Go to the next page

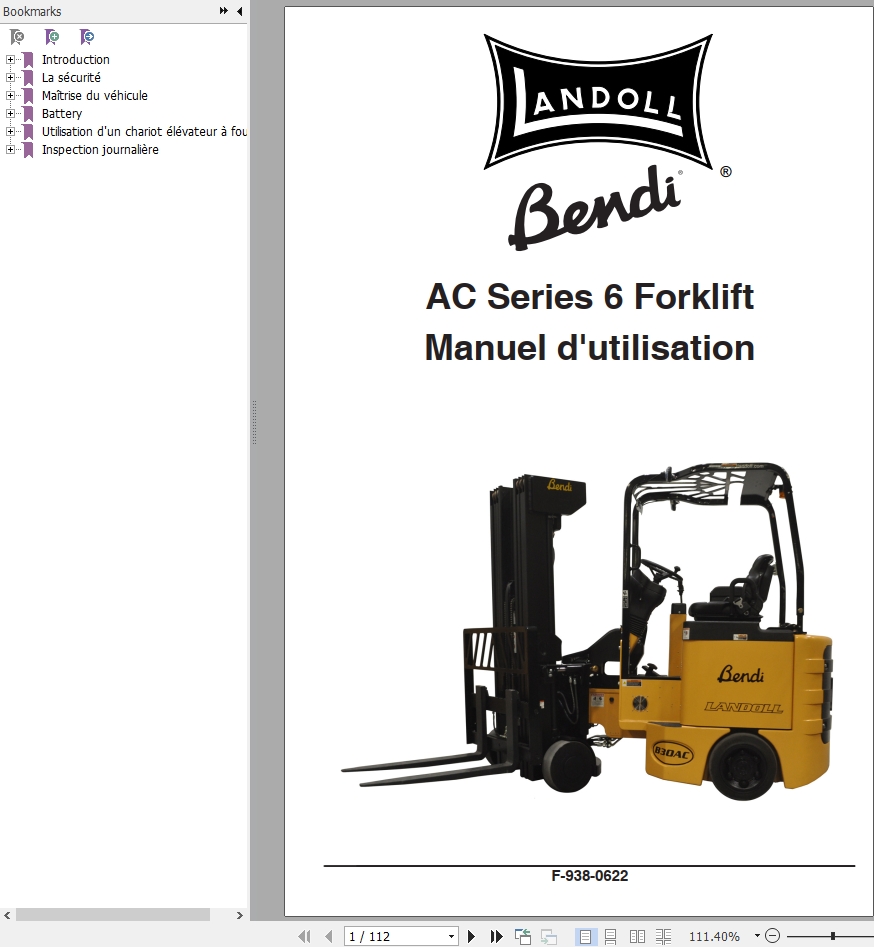[x=472, y=936]
